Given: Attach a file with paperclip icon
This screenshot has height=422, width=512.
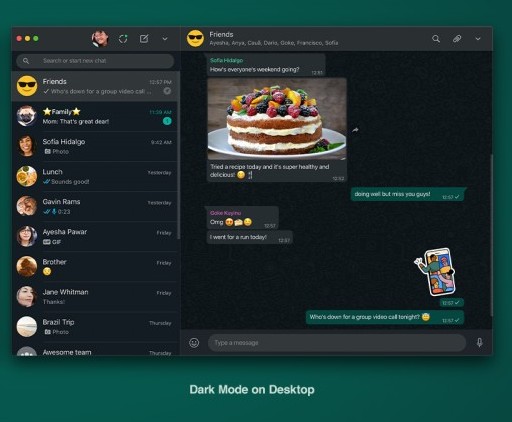Looking at the screenshot, I should (457, 39).
